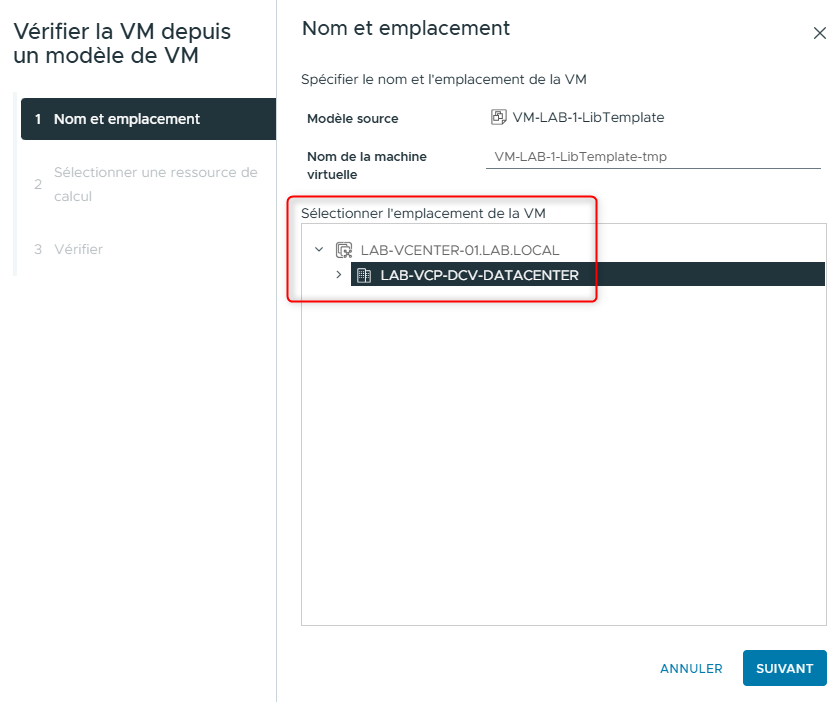Click the datacenter icon beside LAB-VCP-DCV-DATACENTER
Screen dimensions: 840x702
(364, 275)
